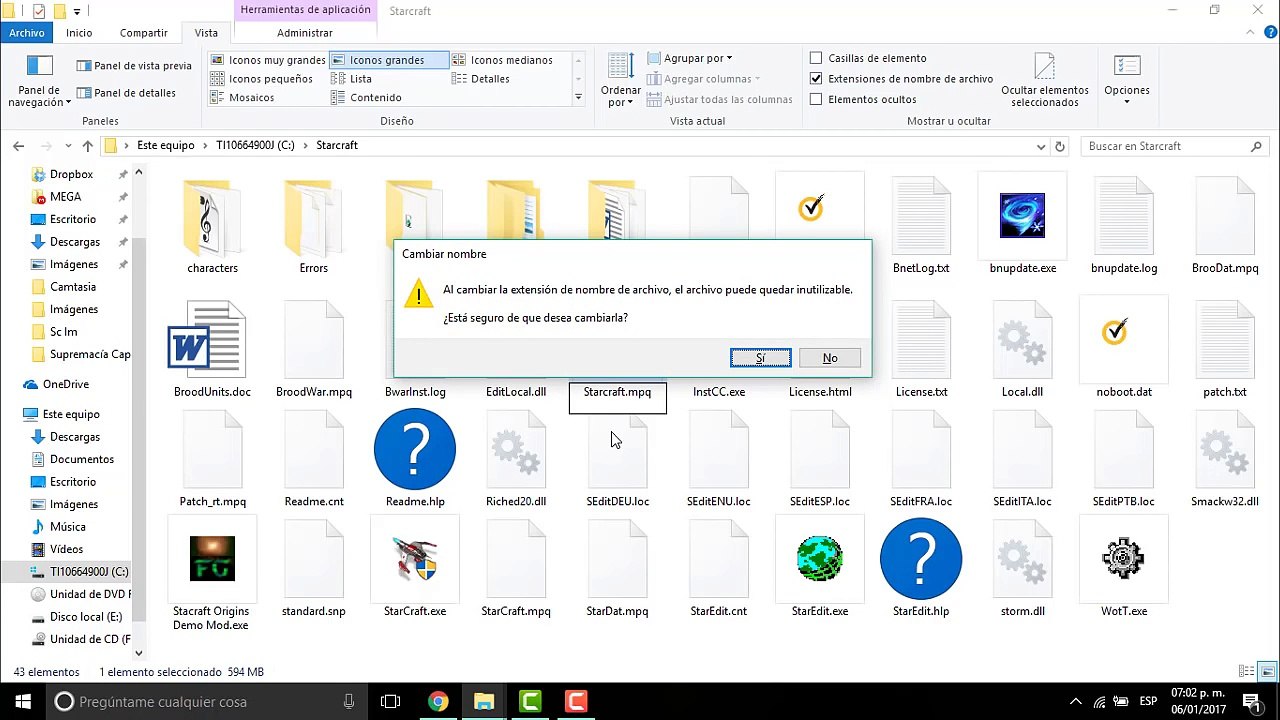The height and width of the screenshot is (720, 1280).
Task: Open the Action Center notifications
Action: (x=1251, y=702)
